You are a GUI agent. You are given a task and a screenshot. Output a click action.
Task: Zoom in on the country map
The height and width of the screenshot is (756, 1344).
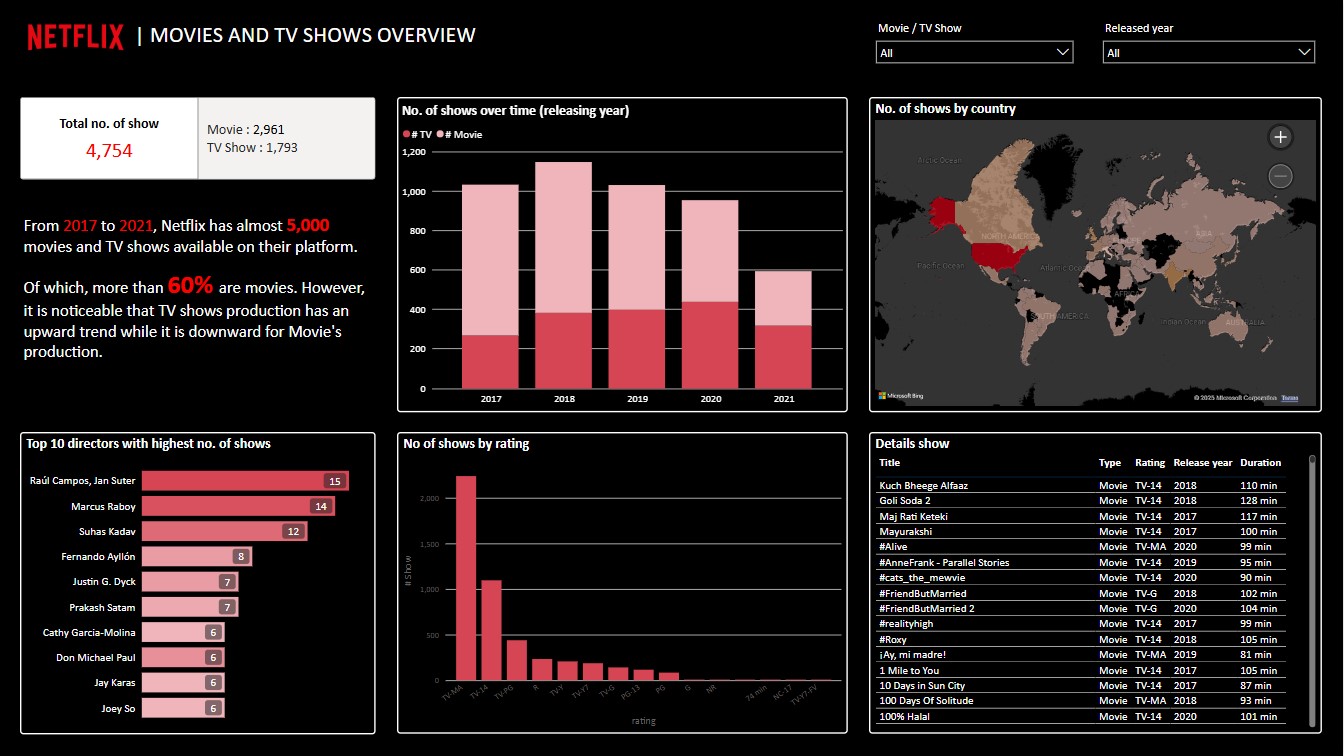pos(1280,137)
